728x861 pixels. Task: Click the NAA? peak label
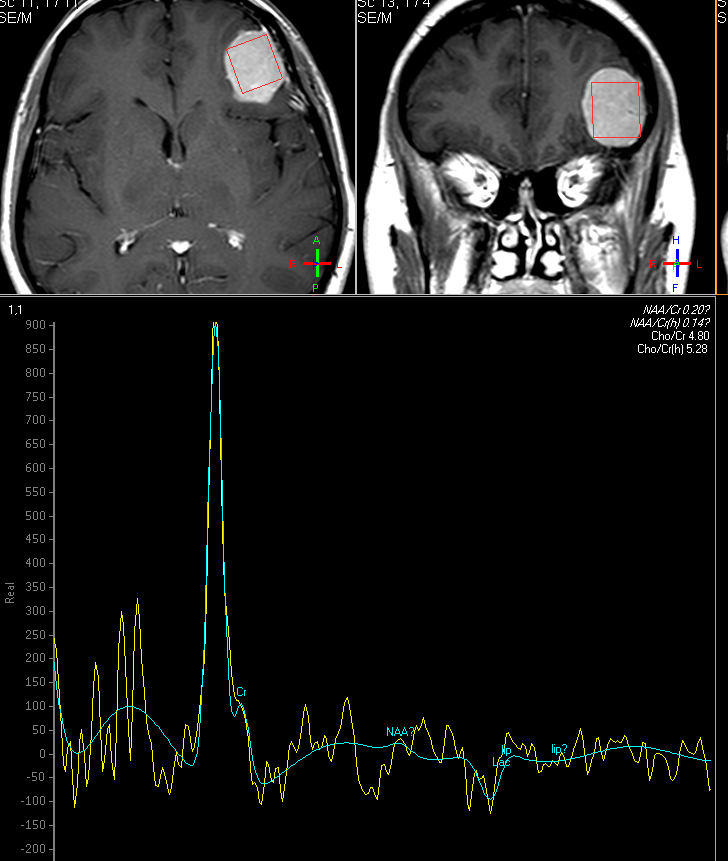400,732
